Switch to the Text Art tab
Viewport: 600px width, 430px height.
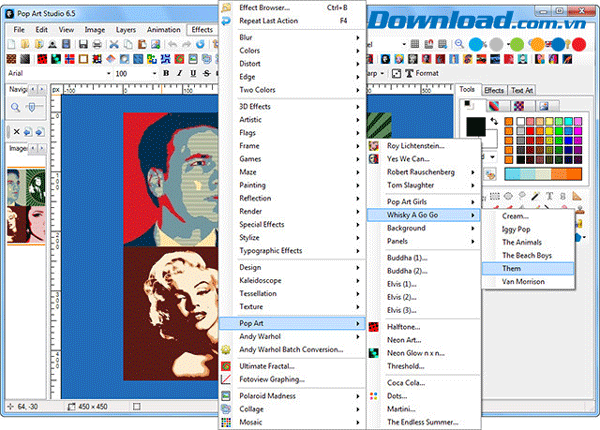(522, 90)
